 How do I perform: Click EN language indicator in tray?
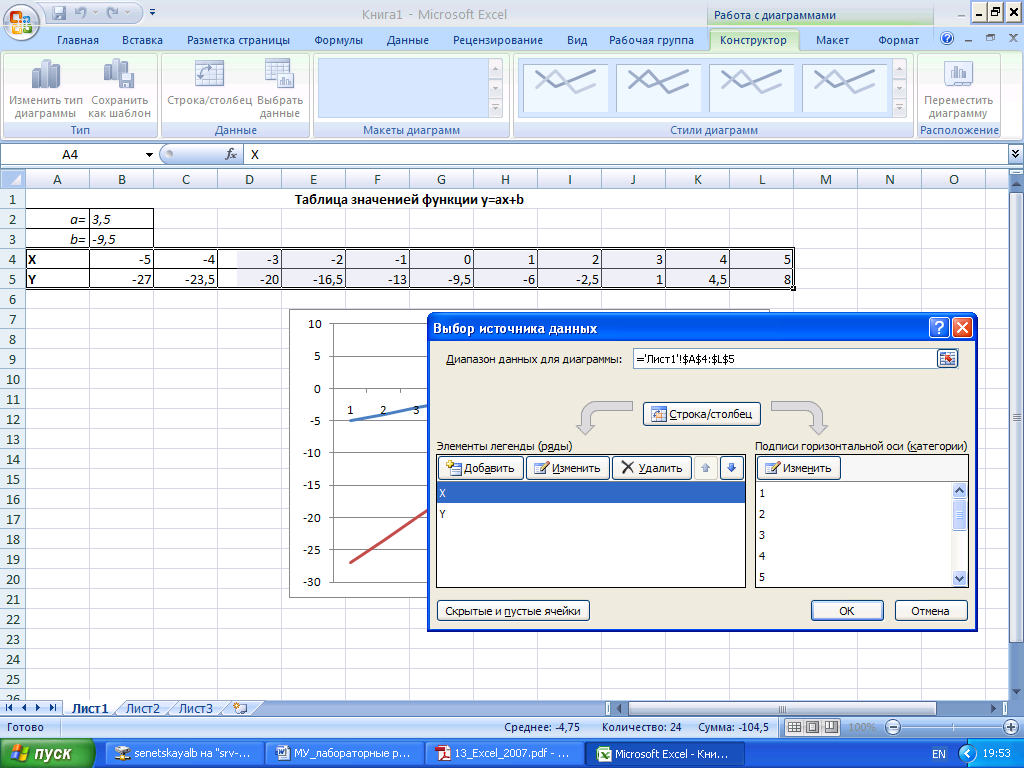(x=938, y=754)
